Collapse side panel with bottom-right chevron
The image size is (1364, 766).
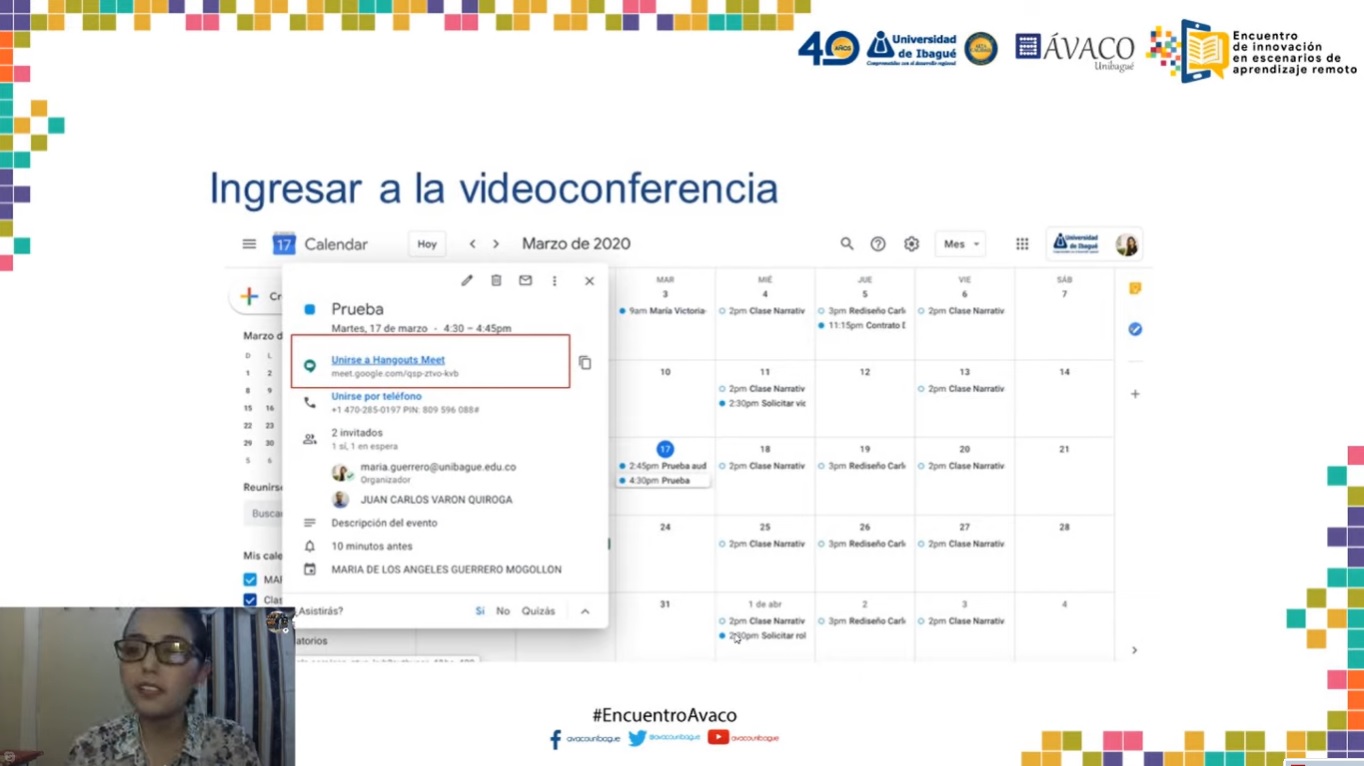[1134, 650]
